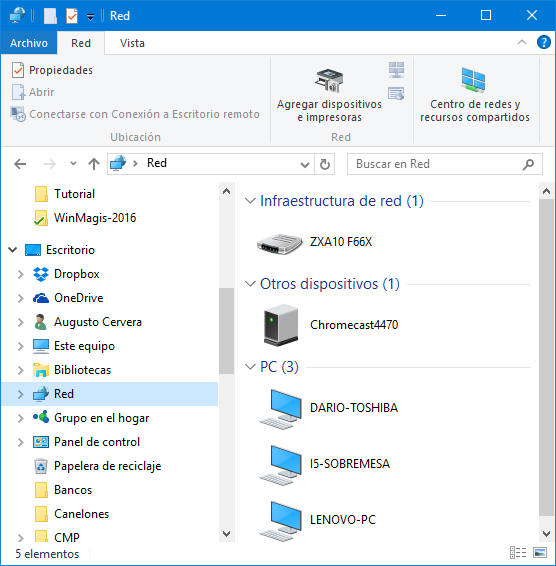Open the address bar history dropdown
The height and width of the screenshot is (566, 556).
pyautogui.click(x=305, y=165)
